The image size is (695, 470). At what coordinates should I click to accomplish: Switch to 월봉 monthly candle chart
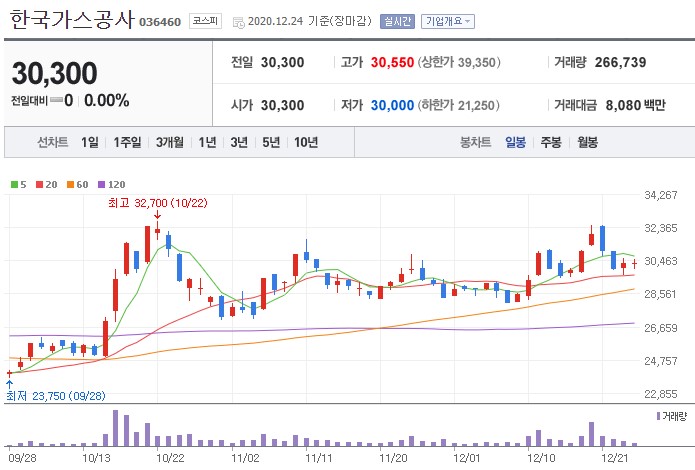587,142
